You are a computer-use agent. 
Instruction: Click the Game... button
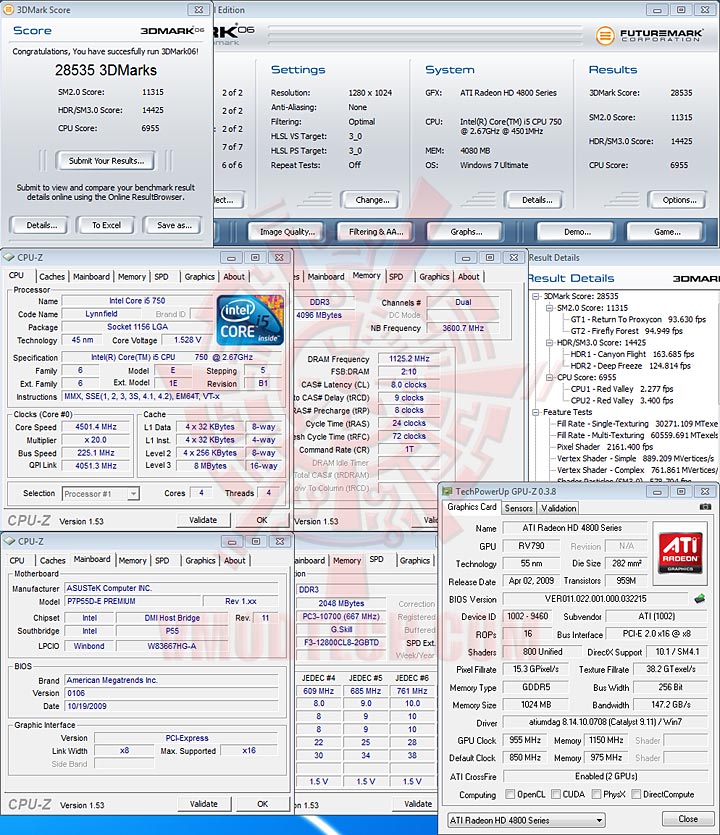tap(667, 232)
